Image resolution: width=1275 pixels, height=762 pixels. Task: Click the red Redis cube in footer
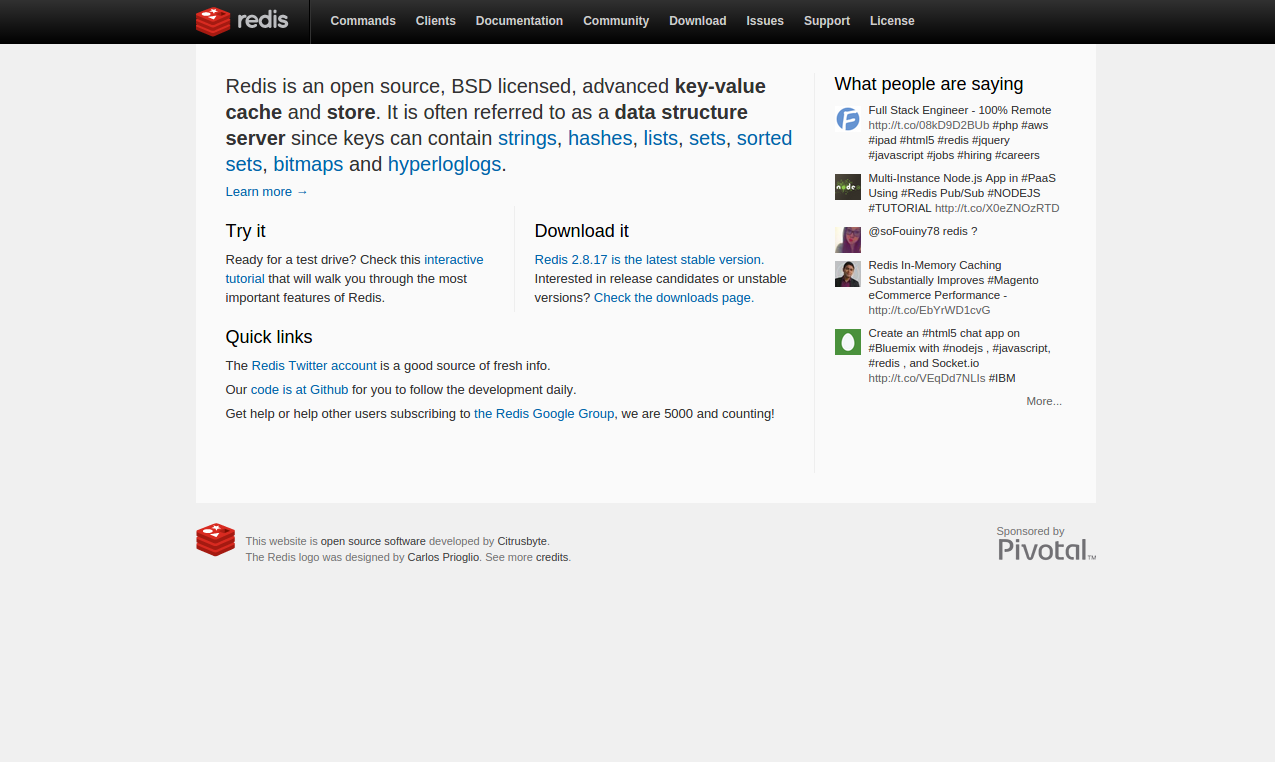coord(215,540)
